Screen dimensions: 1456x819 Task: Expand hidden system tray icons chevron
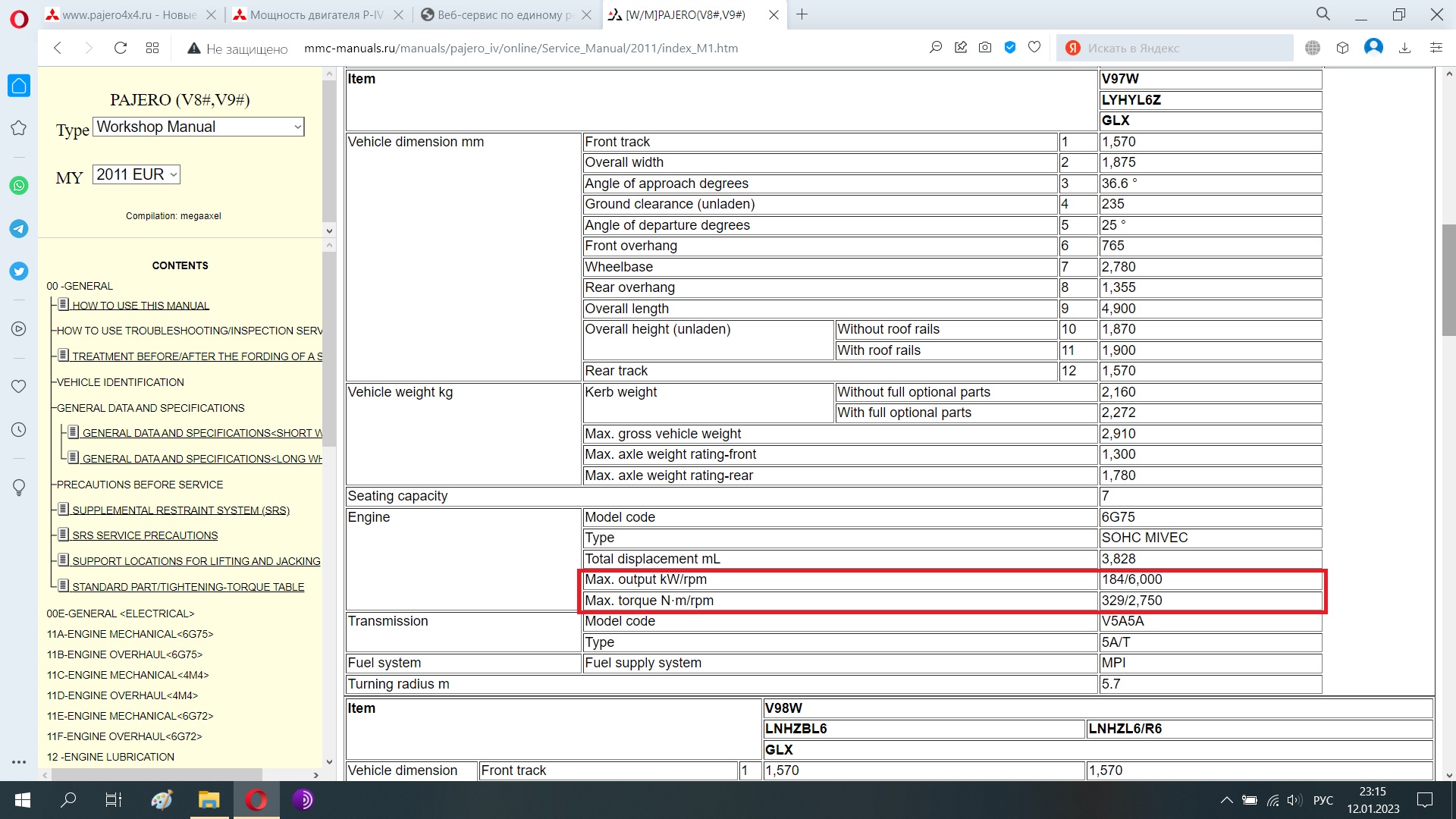(x=1226, y=800)
